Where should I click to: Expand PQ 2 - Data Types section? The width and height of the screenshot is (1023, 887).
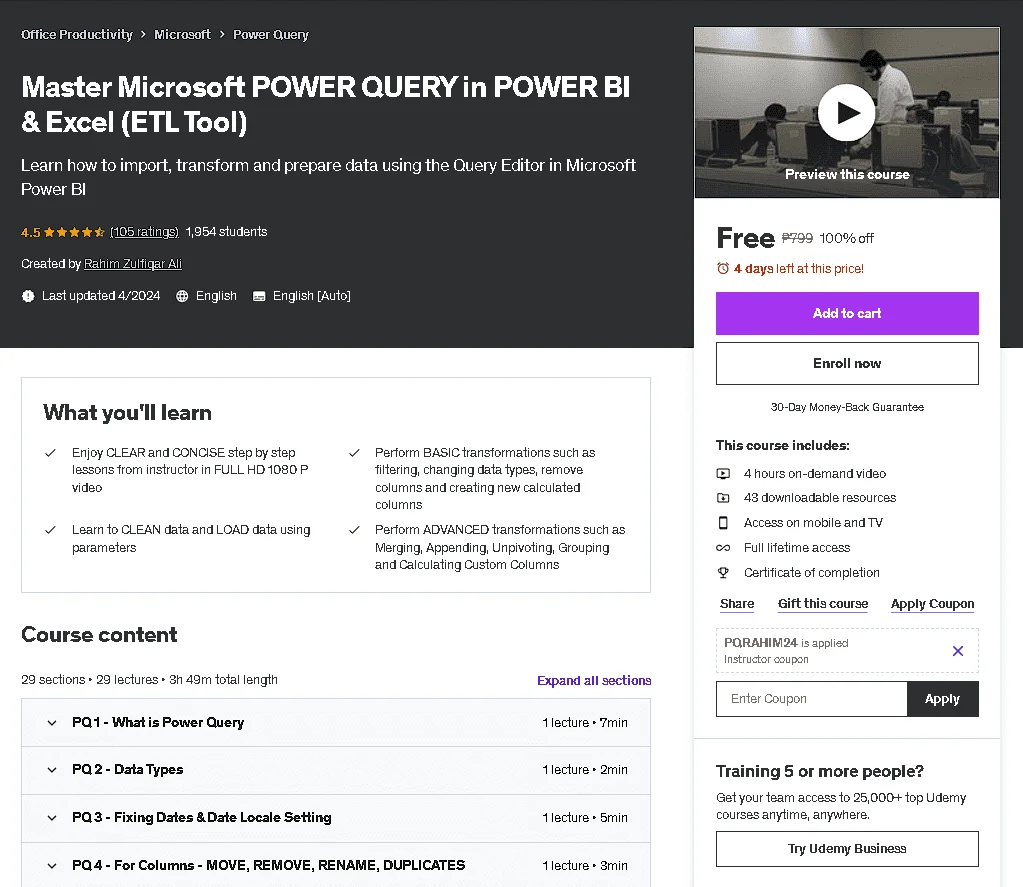pos(336,770)
